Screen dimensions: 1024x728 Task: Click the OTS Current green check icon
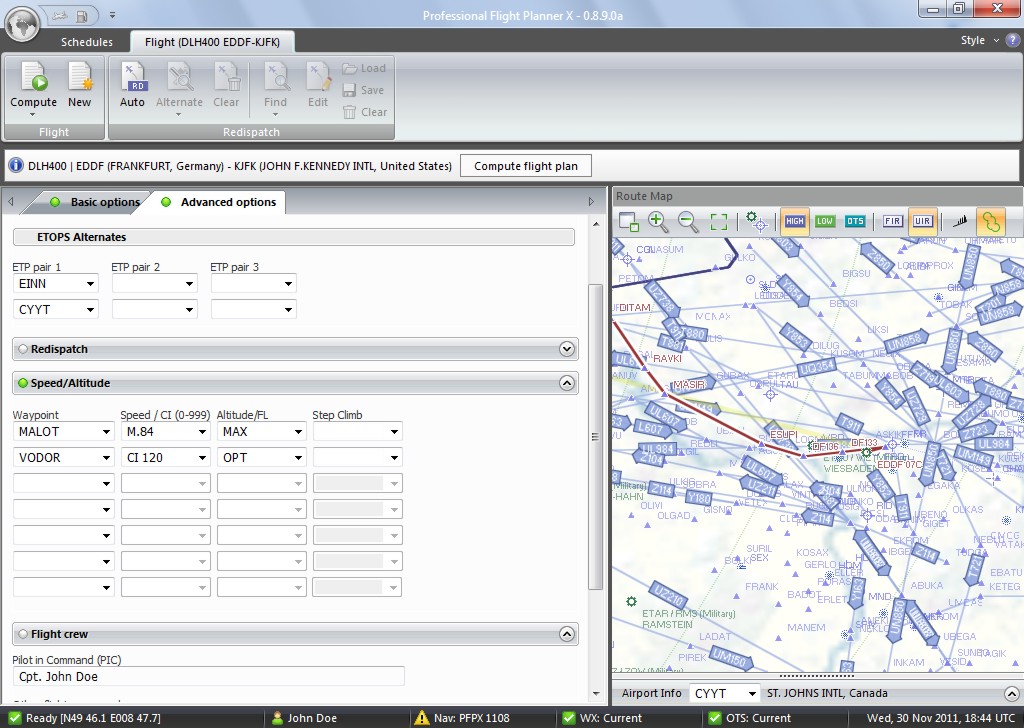715,718
